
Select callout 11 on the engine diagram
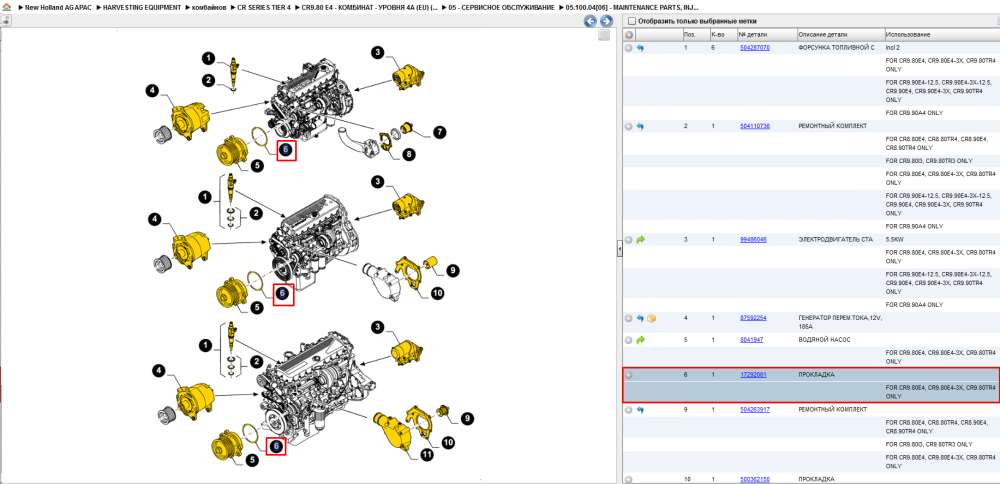427,456
